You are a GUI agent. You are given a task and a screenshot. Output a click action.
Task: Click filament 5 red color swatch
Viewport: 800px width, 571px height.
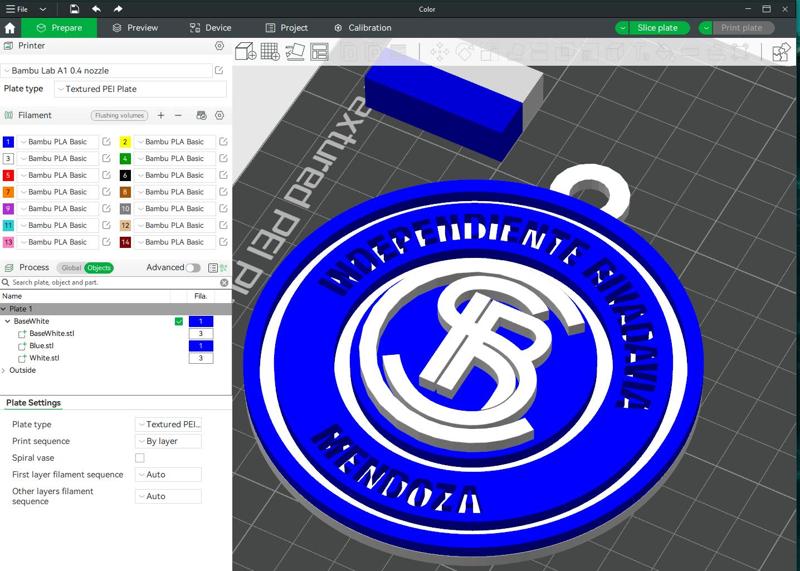[8, 175]
